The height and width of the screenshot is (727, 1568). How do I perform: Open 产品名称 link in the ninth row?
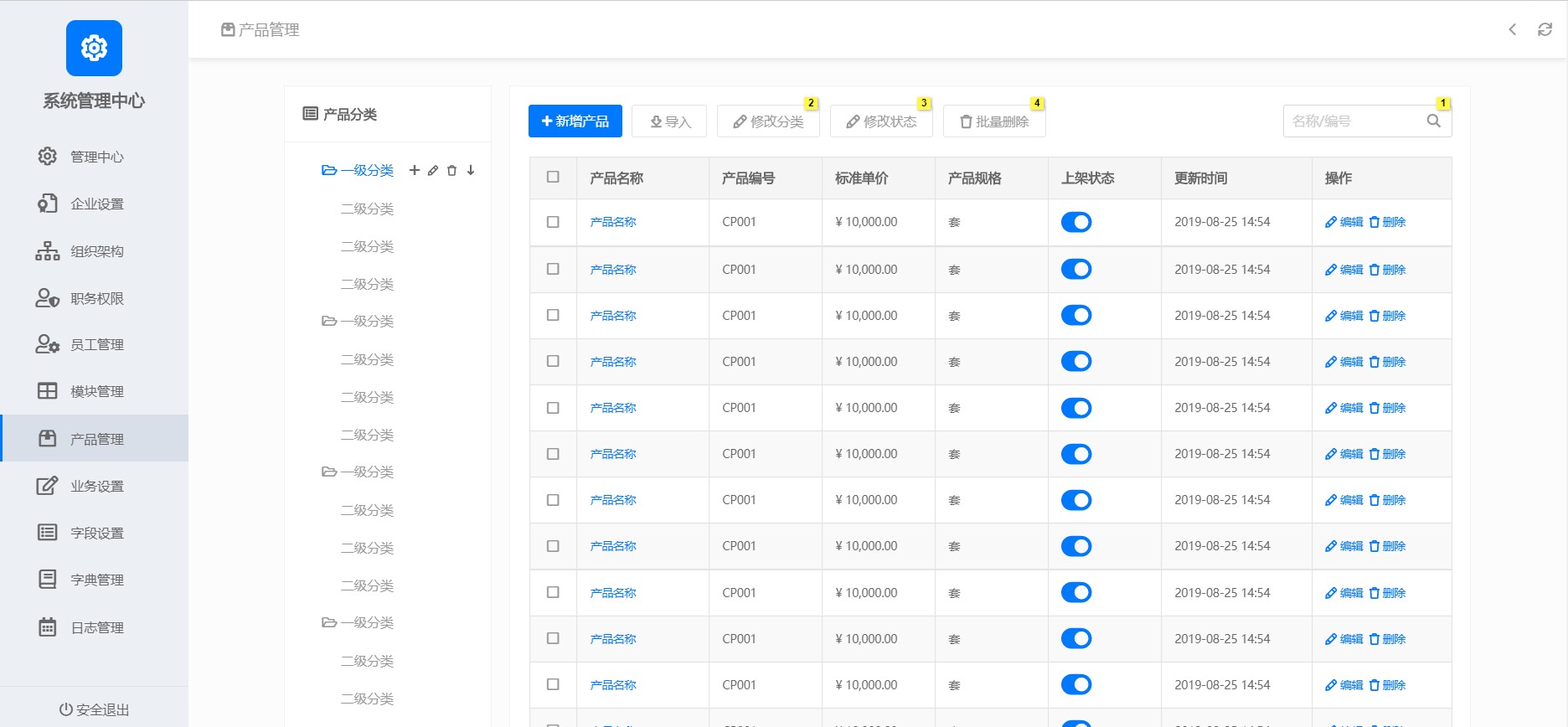pyautogui.click(x=613, y=593)
